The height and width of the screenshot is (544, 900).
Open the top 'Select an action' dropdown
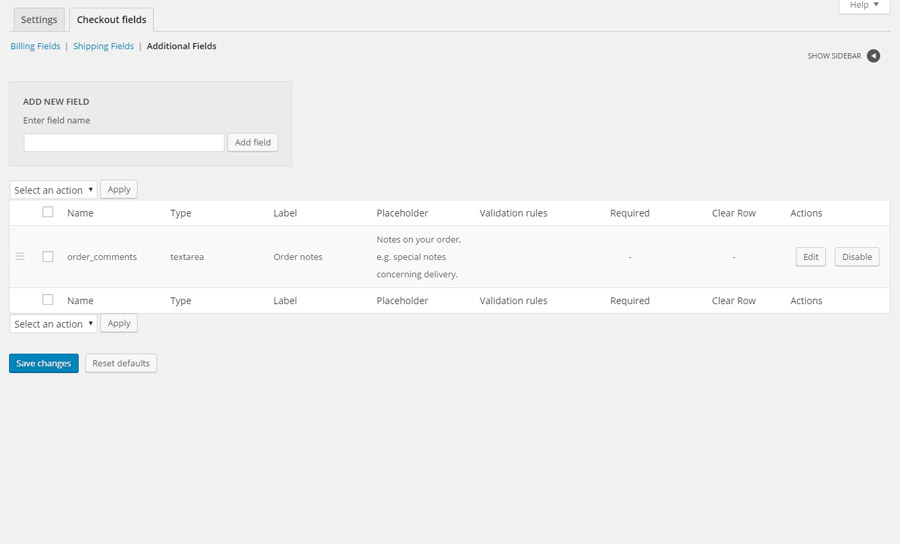pos(53,190)
